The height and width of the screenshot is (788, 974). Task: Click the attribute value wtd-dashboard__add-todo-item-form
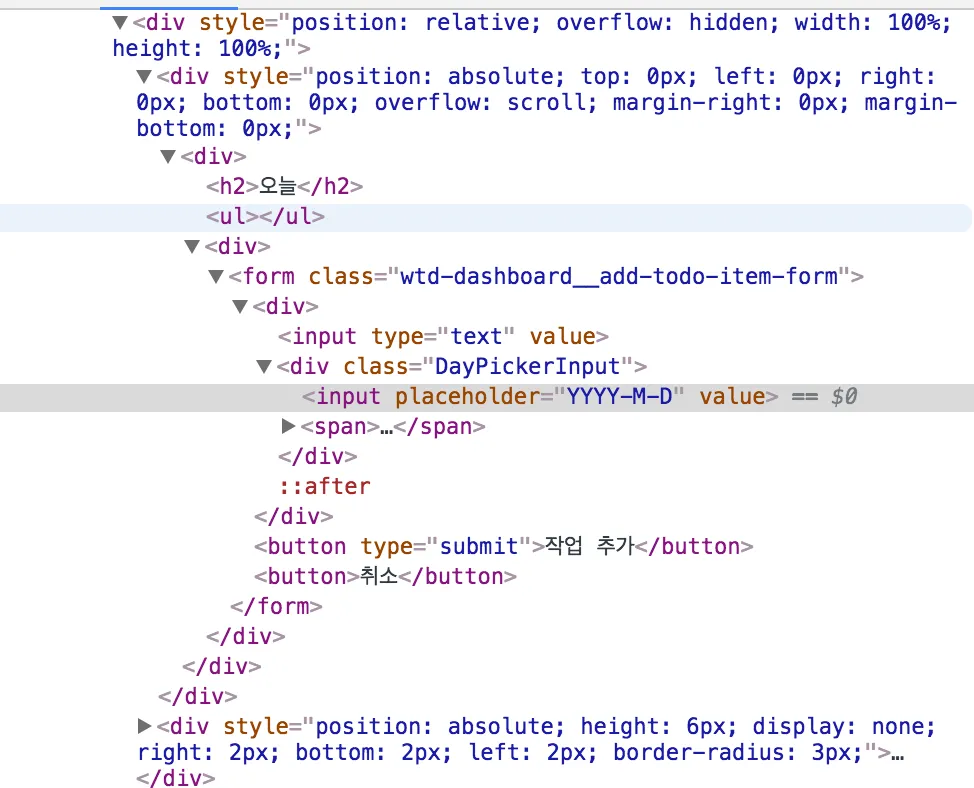click(619, 276)
